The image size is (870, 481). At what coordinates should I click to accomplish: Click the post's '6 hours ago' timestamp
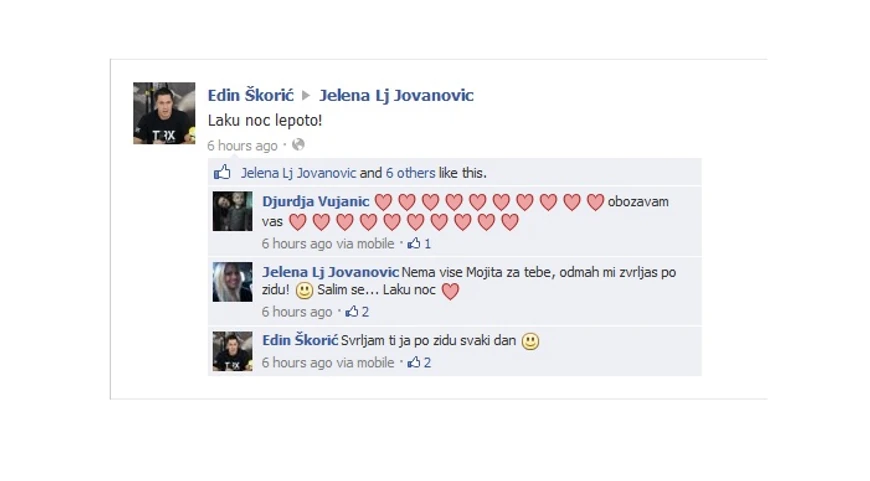[242, 145]
